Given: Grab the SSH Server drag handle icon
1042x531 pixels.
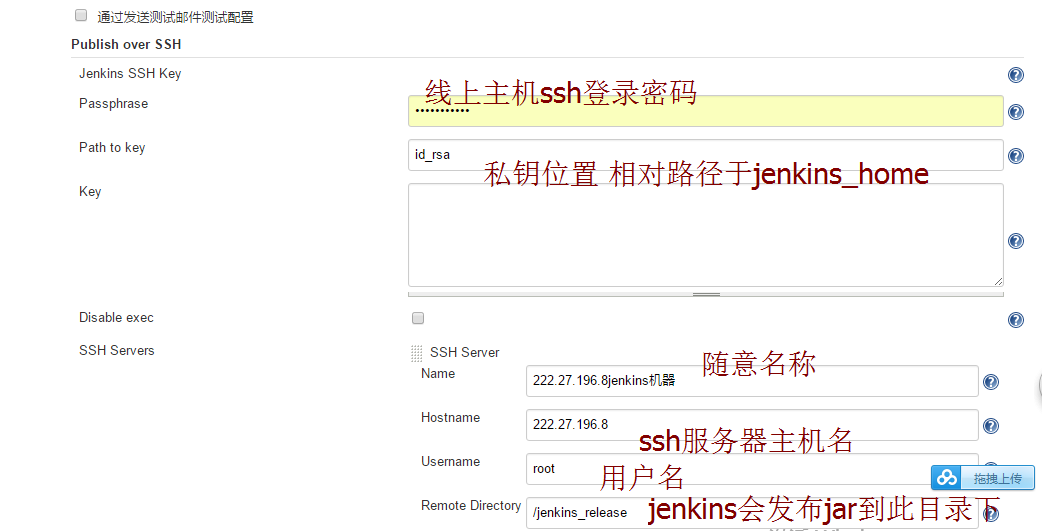Looking at the screenshot, I should (x=417, y=353).
